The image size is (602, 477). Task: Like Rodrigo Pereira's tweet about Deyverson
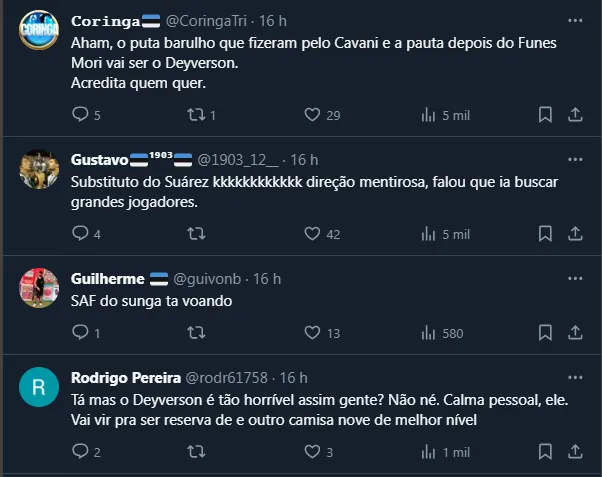pyautogui.click(x=311, y=452)
